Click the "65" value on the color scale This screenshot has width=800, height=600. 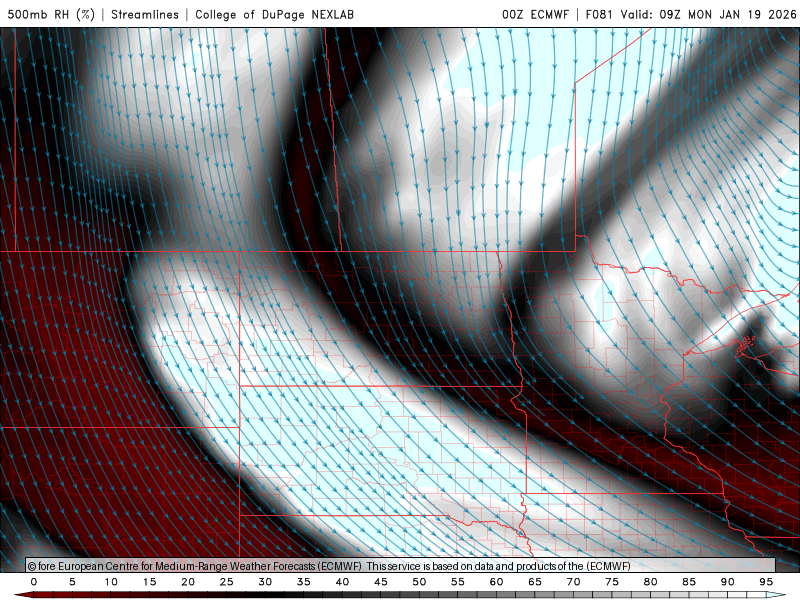[x=535, y=582]
